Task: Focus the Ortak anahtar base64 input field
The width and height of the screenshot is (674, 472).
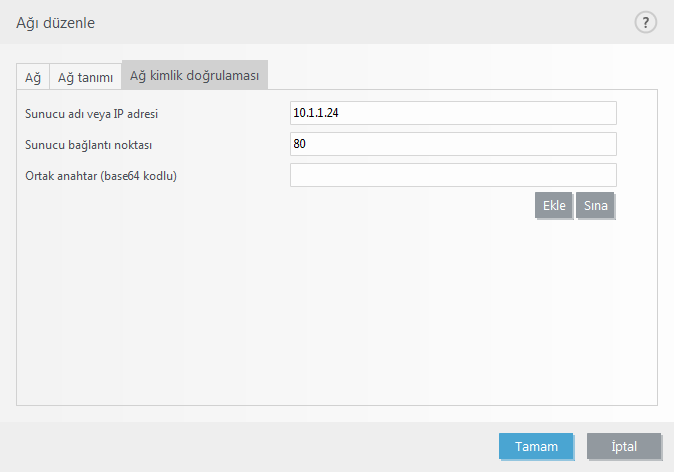Action: click(453, 175)
